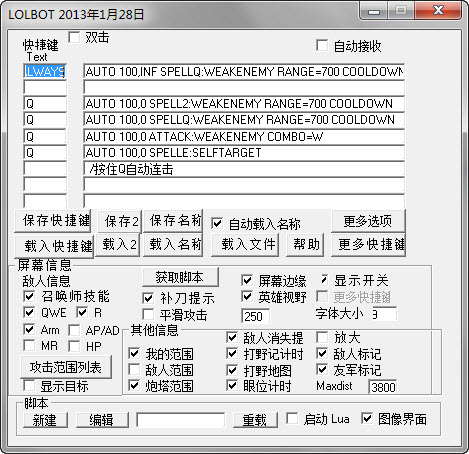Click 保存名称 button
This screenshot has width=469, height=454.
pos(173,221)
